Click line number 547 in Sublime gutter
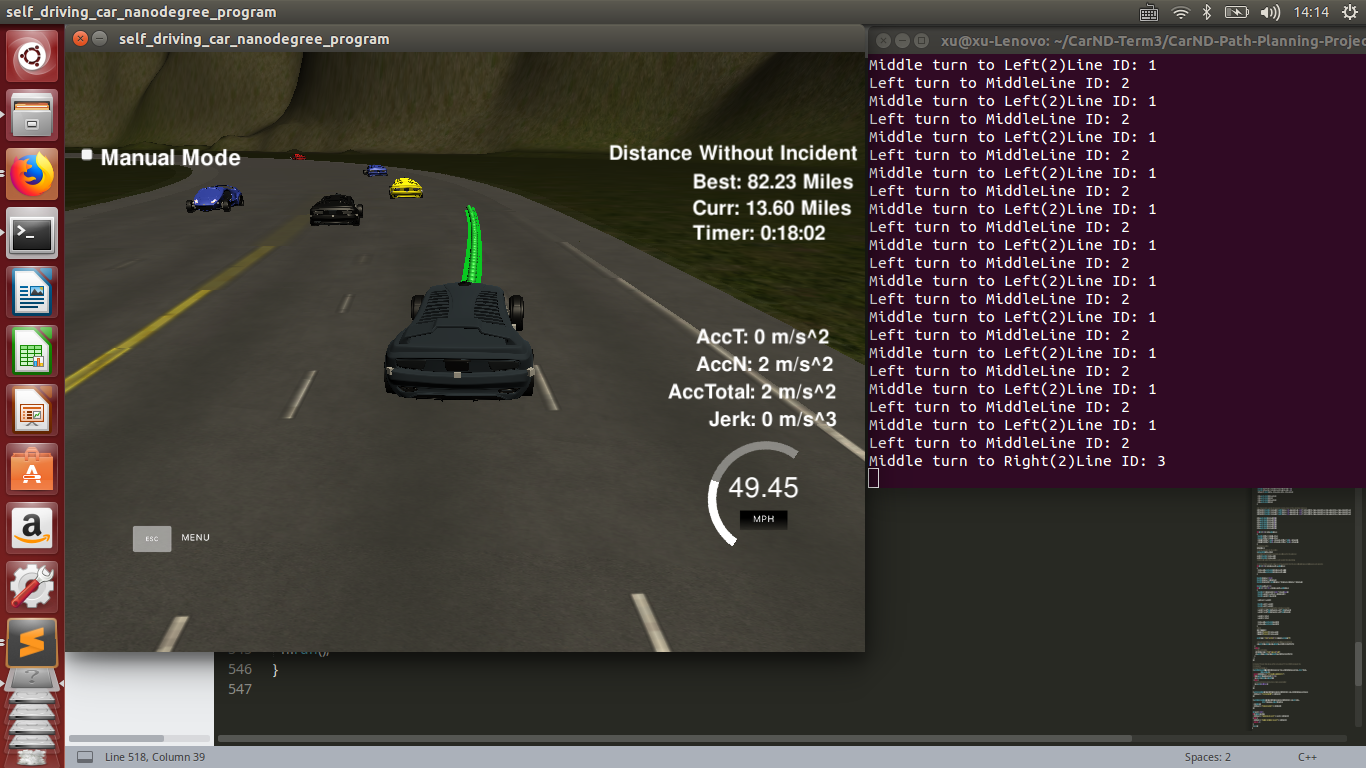Viewport: 1366px width, 768px height. point(240,689)
